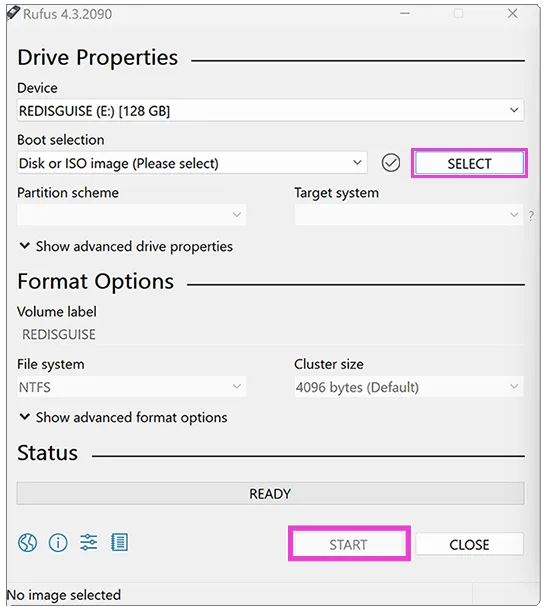
Task: Open the Partition scheme dropdown
Action: coord(131,215)
